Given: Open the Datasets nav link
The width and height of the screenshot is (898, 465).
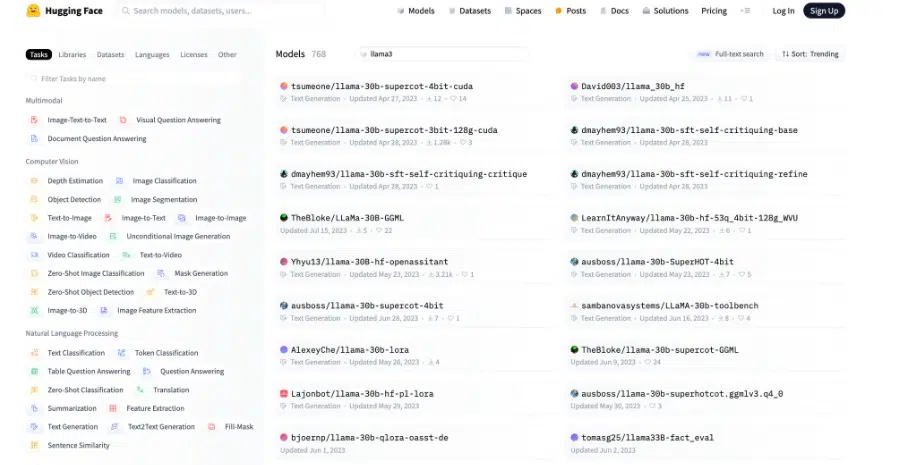Looking at the screenshot, I should pos(470,11).
